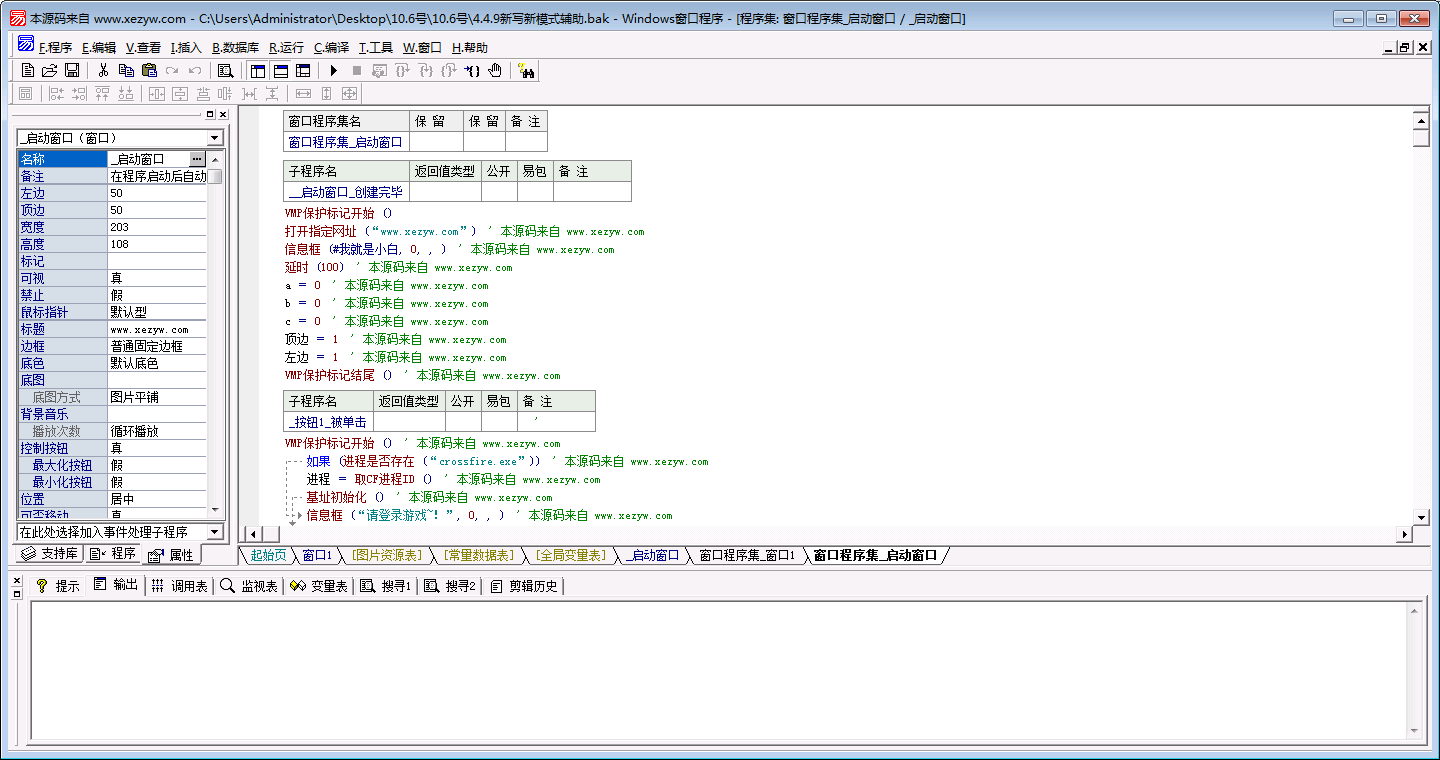Click the Cut (scissors) icon

click(x=102, y=70)
